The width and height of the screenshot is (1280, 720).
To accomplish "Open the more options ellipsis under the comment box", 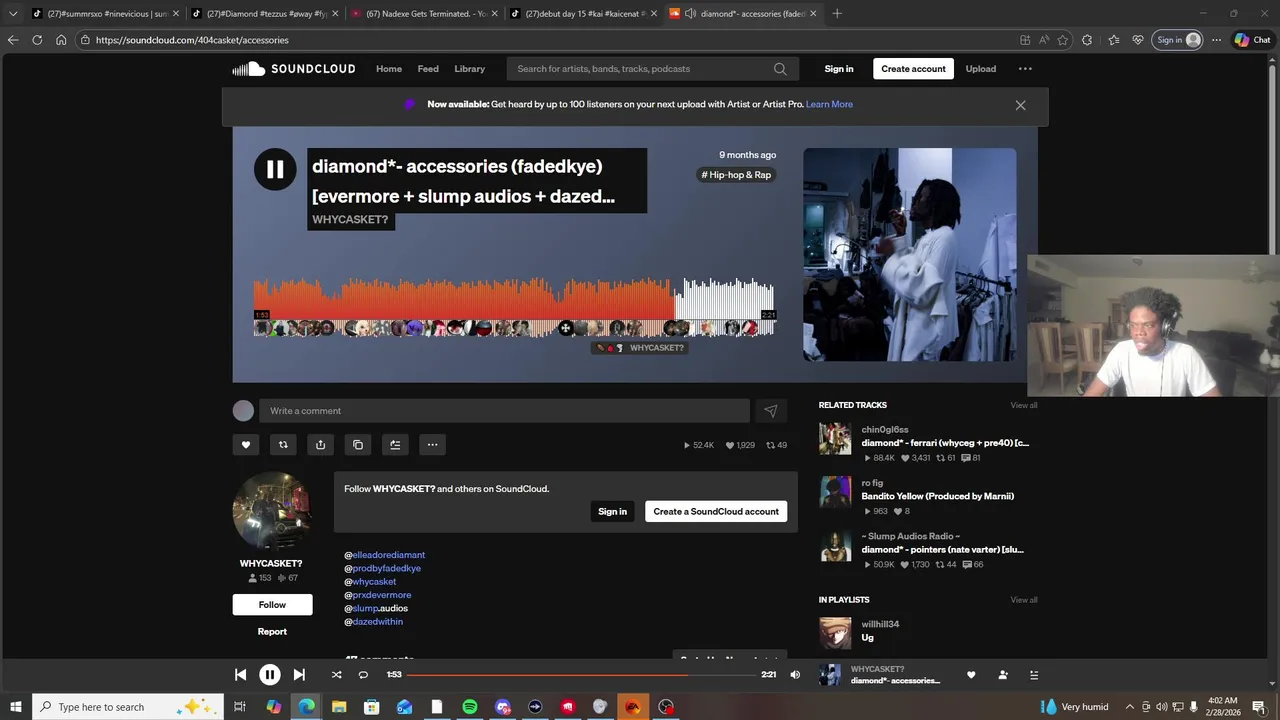I will [x=432, y=445].
